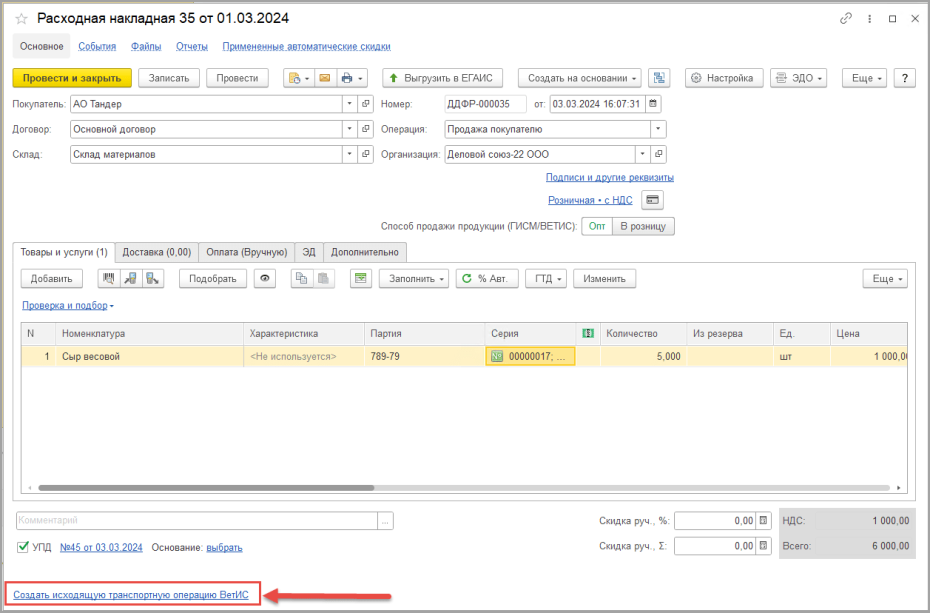
Task: Open the Договор record with the open-form icon
Action: pos(366,129)
